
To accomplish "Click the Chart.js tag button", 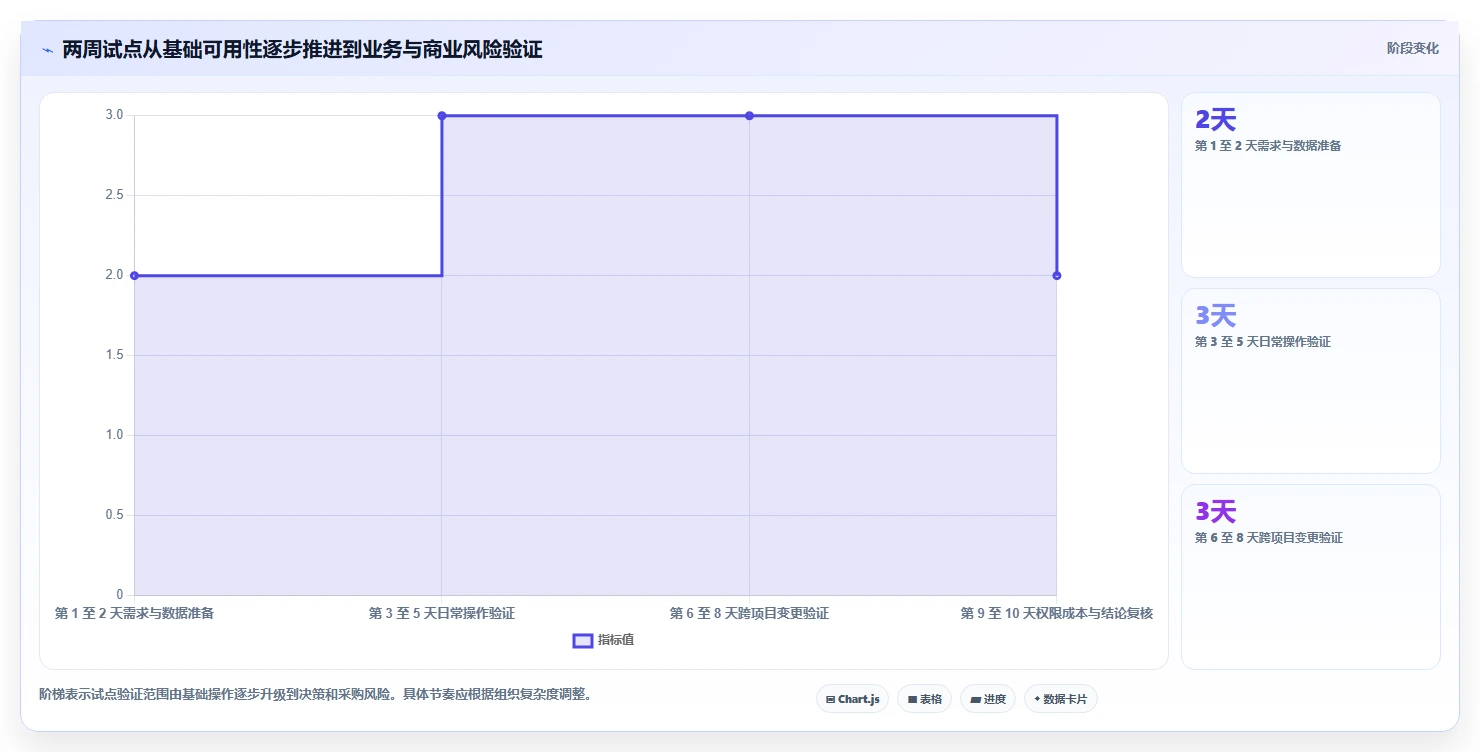I will pyautogui.click(x=852, y=699).
